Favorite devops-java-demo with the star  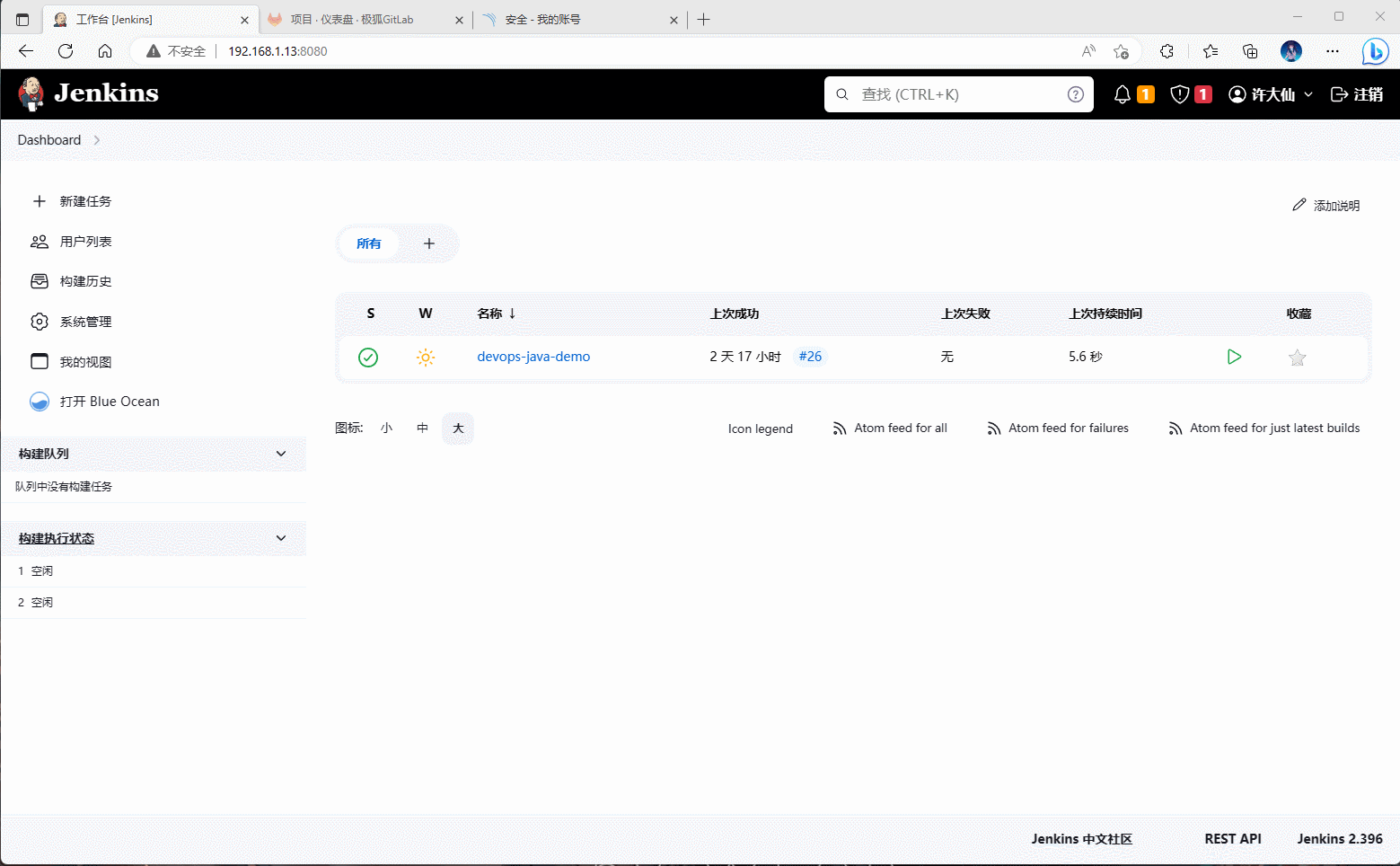(1297, 358)
